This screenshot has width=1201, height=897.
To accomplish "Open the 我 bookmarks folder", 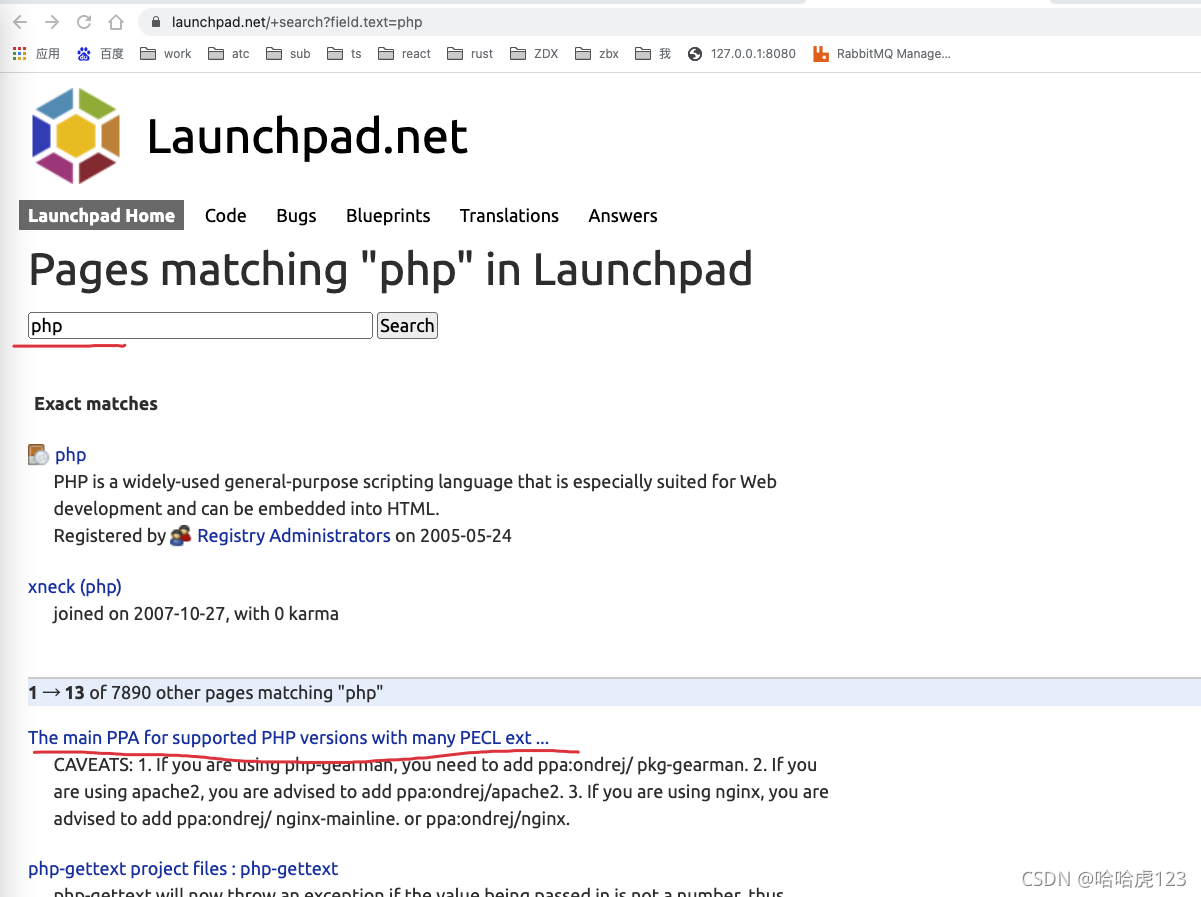I will pyautogui.click(x=654, y=54).
